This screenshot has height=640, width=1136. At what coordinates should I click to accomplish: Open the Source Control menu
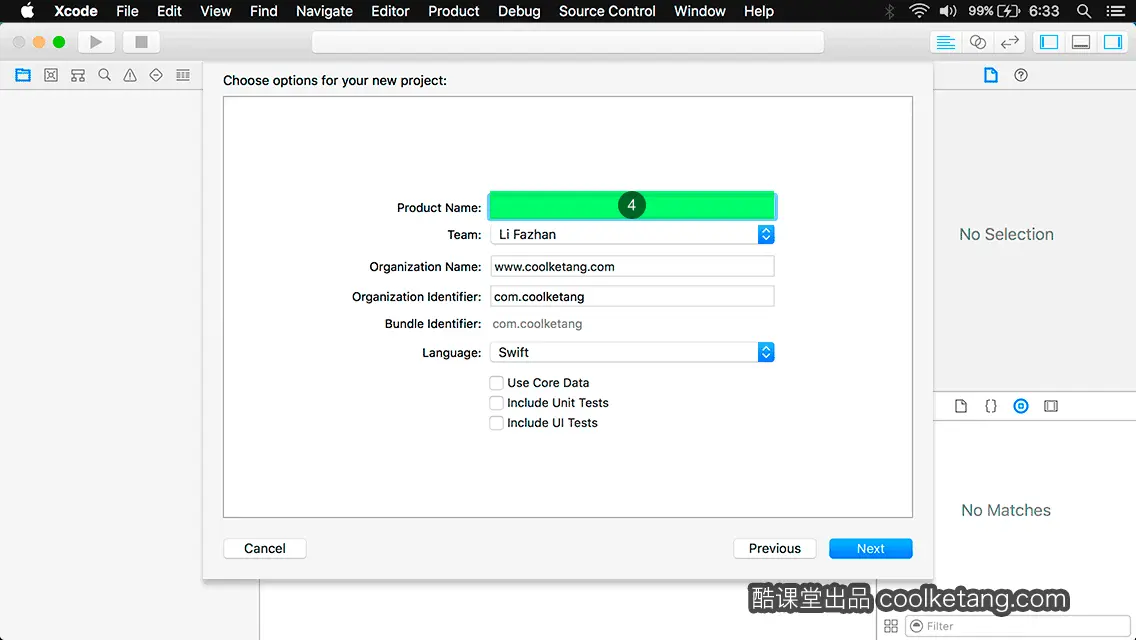pyautogui.click(x=607, y=11)
